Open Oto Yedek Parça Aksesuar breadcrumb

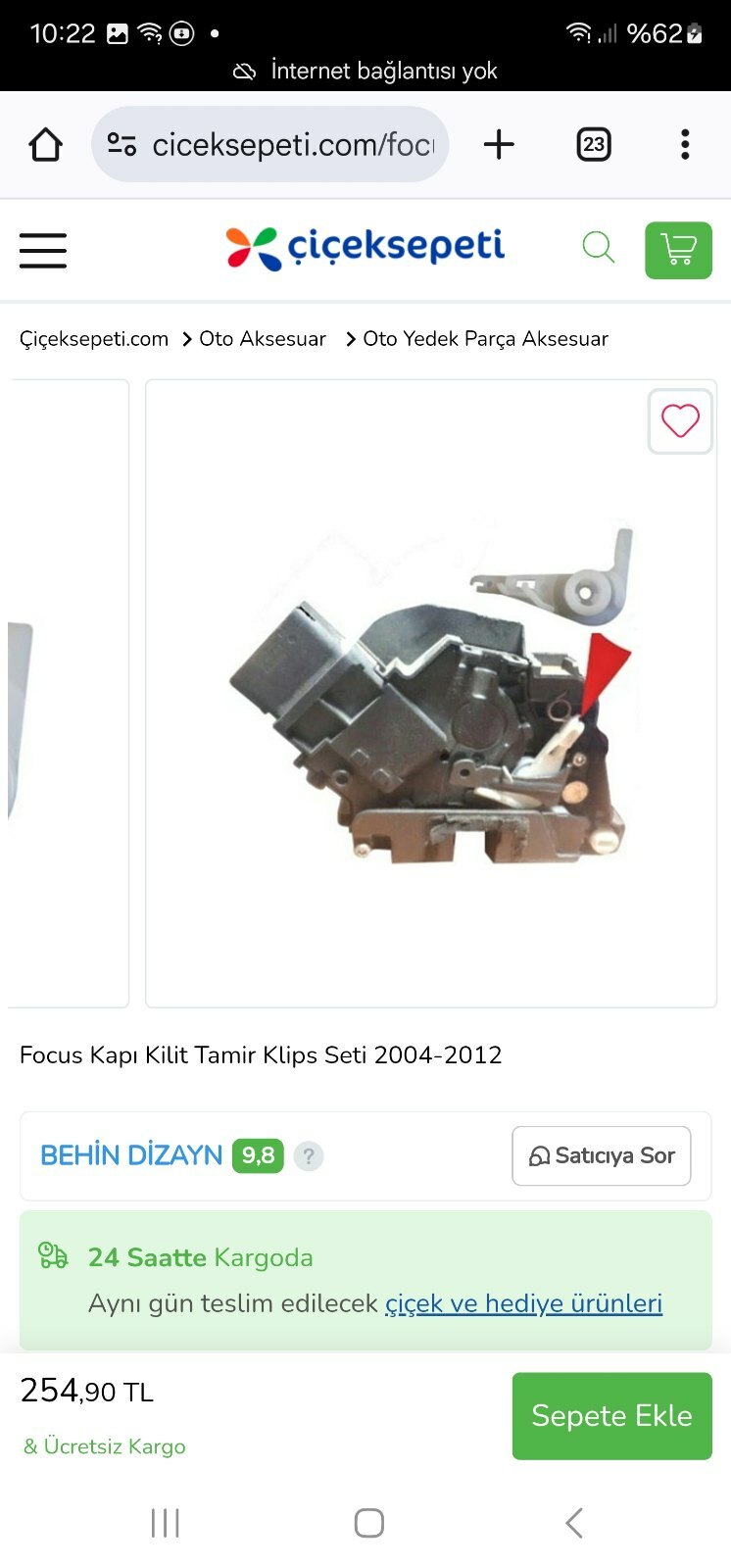point(485,339)
